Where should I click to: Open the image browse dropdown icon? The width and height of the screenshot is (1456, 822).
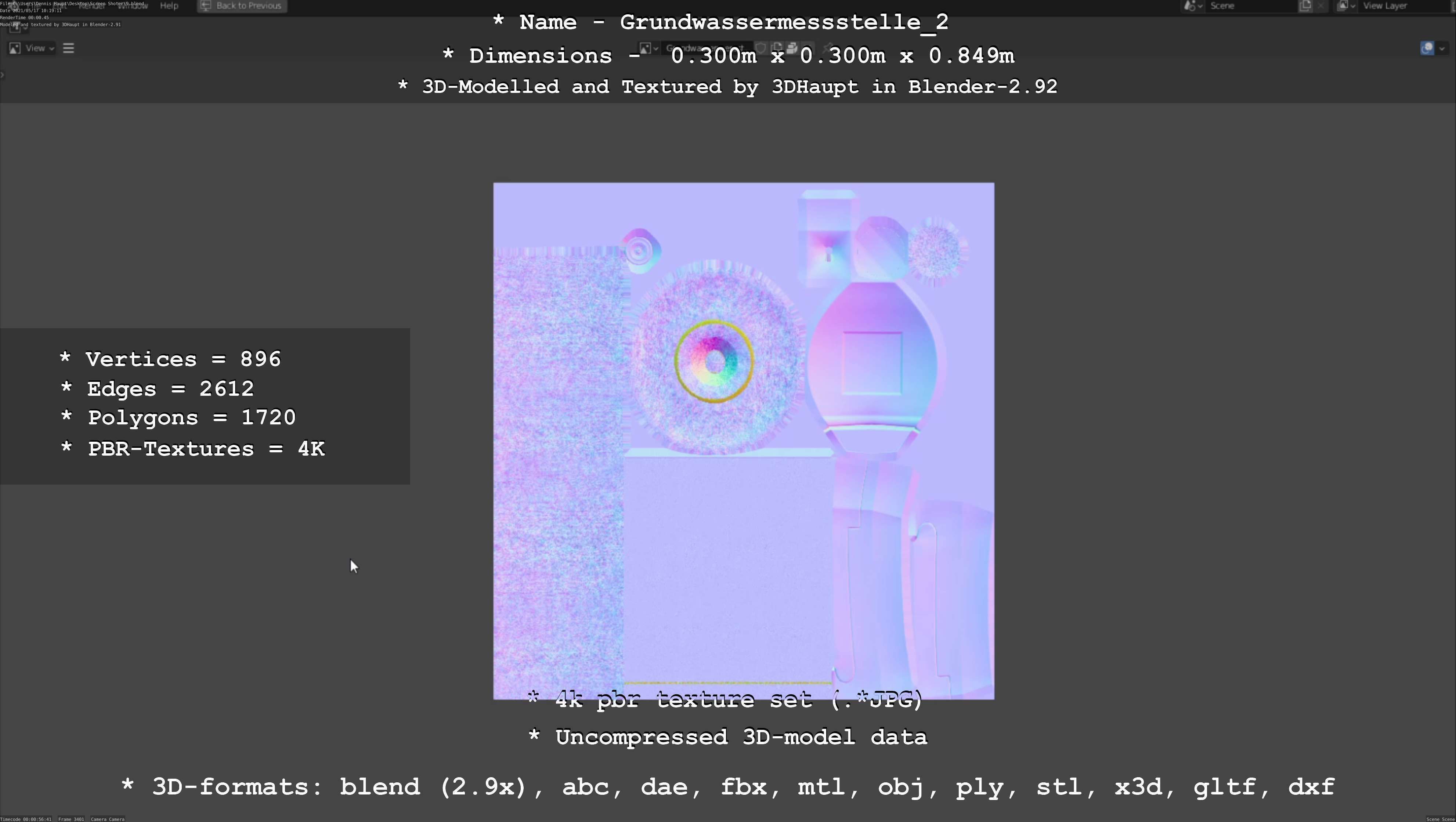coord(648,48)
